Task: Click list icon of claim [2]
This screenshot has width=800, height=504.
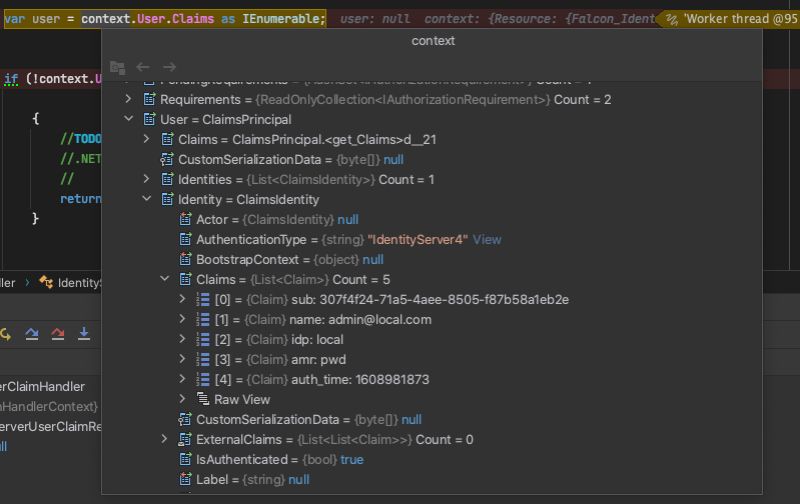Action: click(x=203, y=339)
